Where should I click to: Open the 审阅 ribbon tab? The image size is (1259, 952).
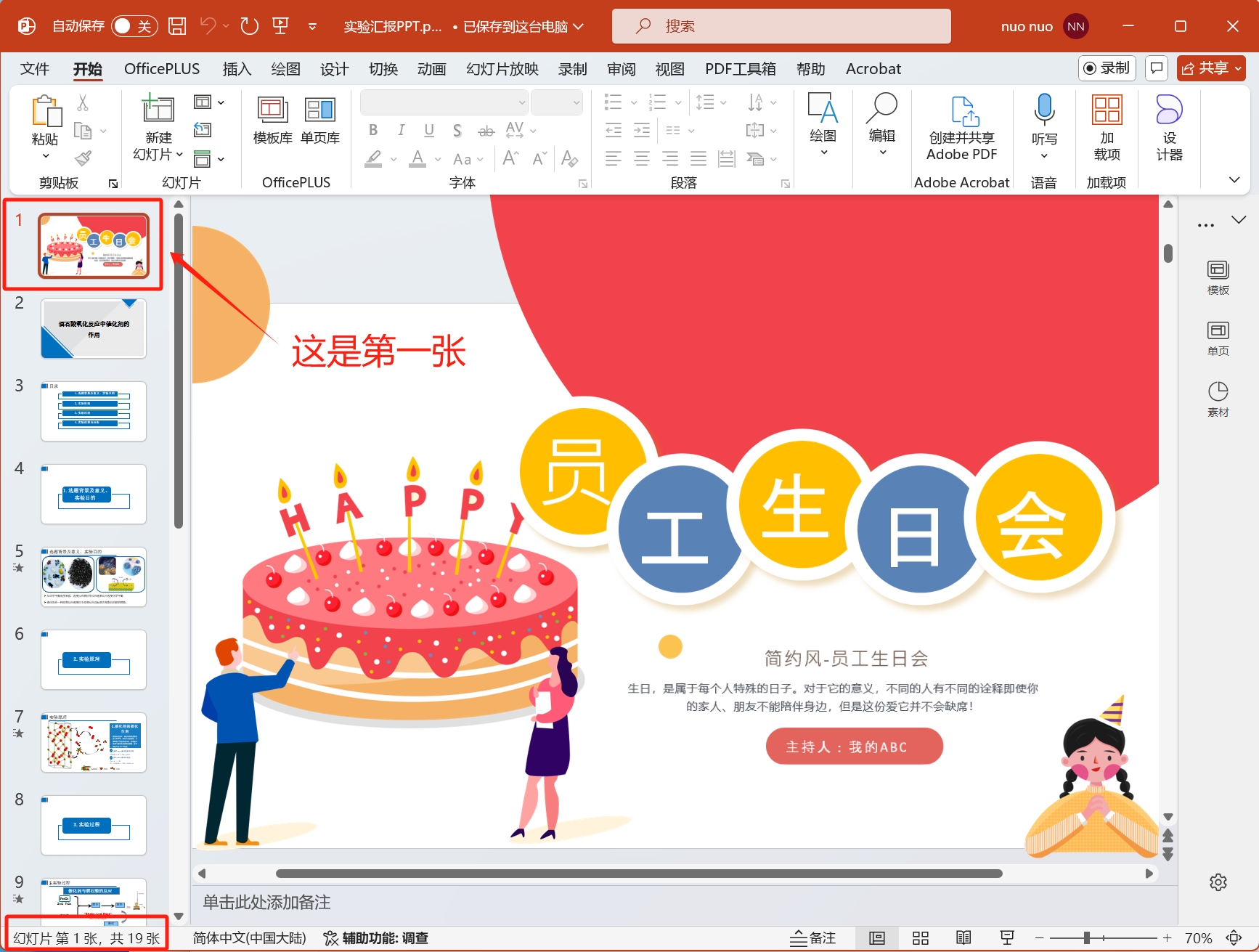coord(622,68)
